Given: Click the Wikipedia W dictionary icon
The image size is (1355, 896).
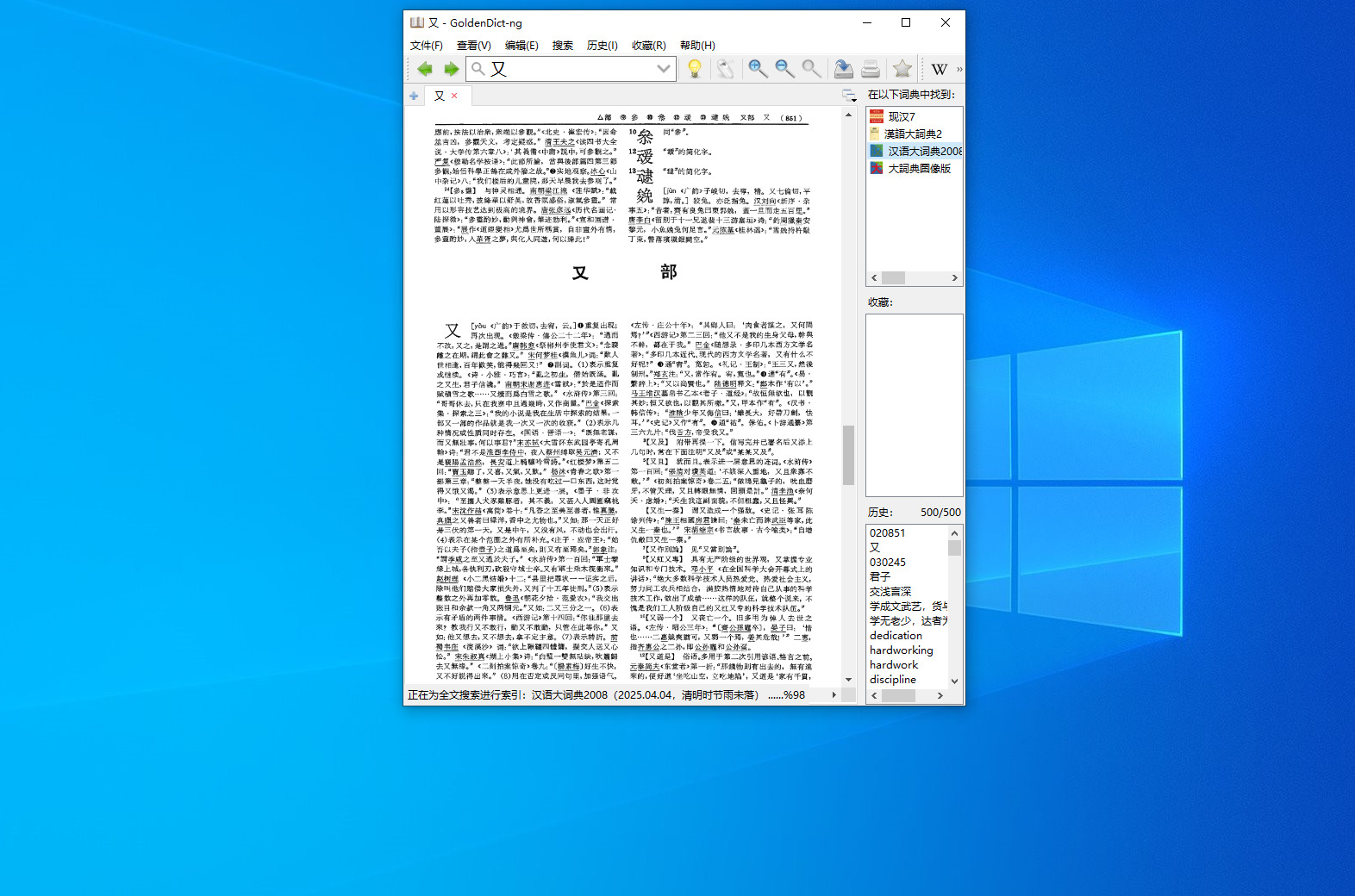Looking at the screenshot, I should coord(940,69).
